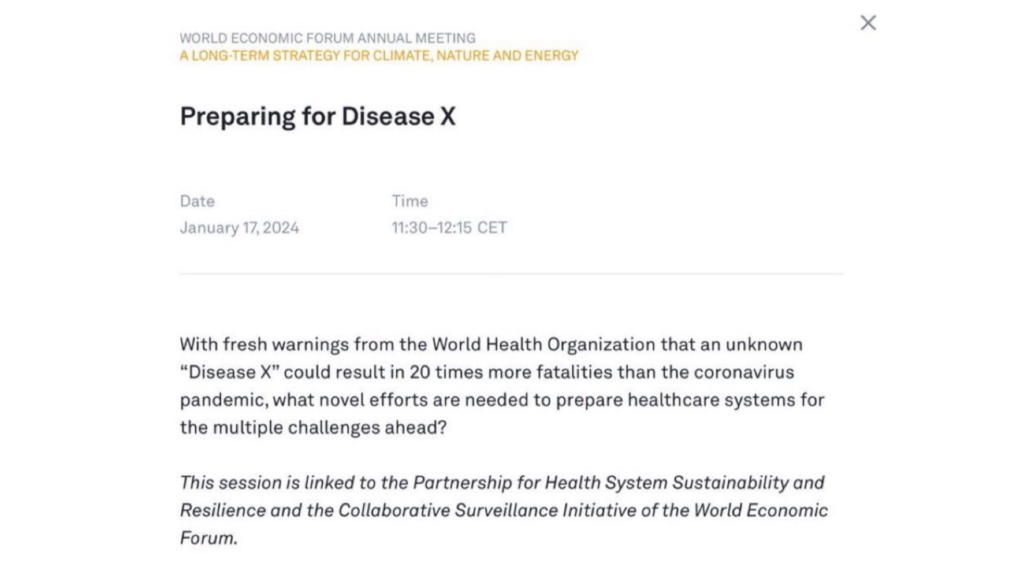The image size is (1024, 576).
Task: Click the 'coronavirus' word in the paragraph
Action: point(744,372)
